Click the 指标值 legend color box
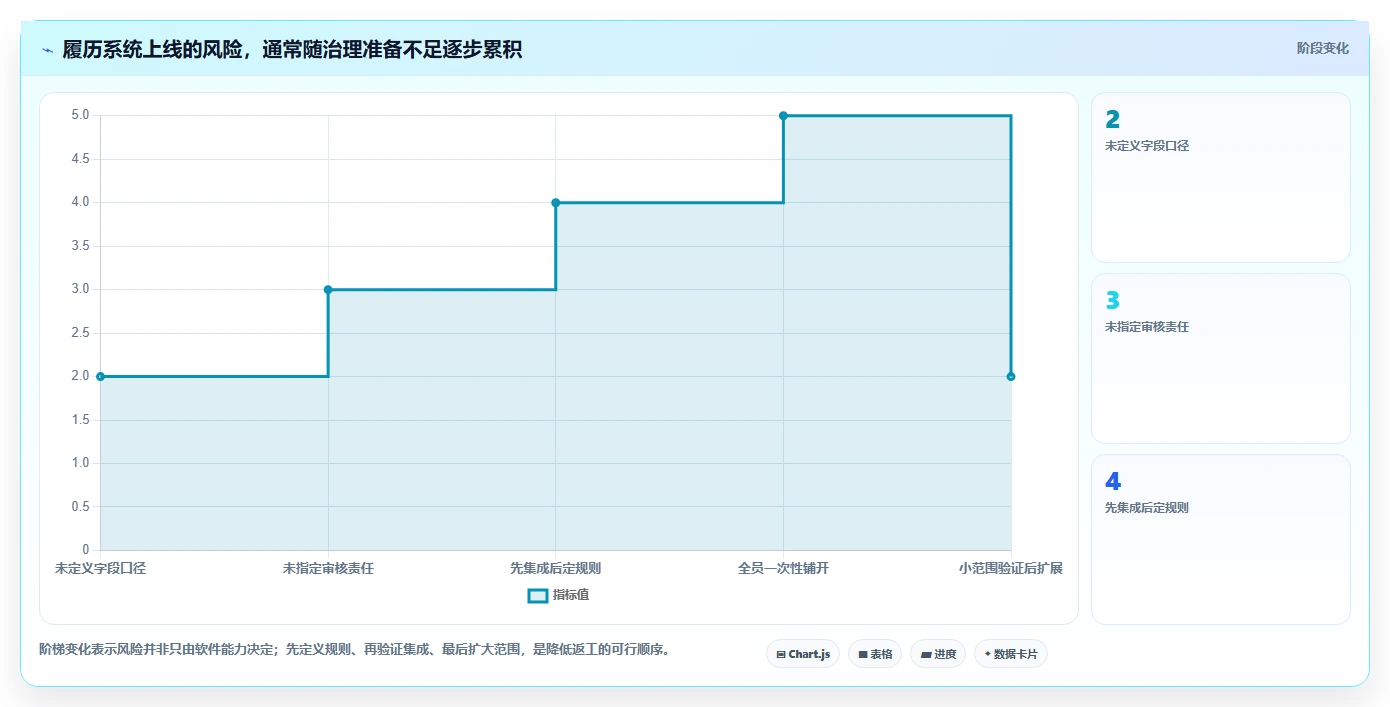 [537, 595]
